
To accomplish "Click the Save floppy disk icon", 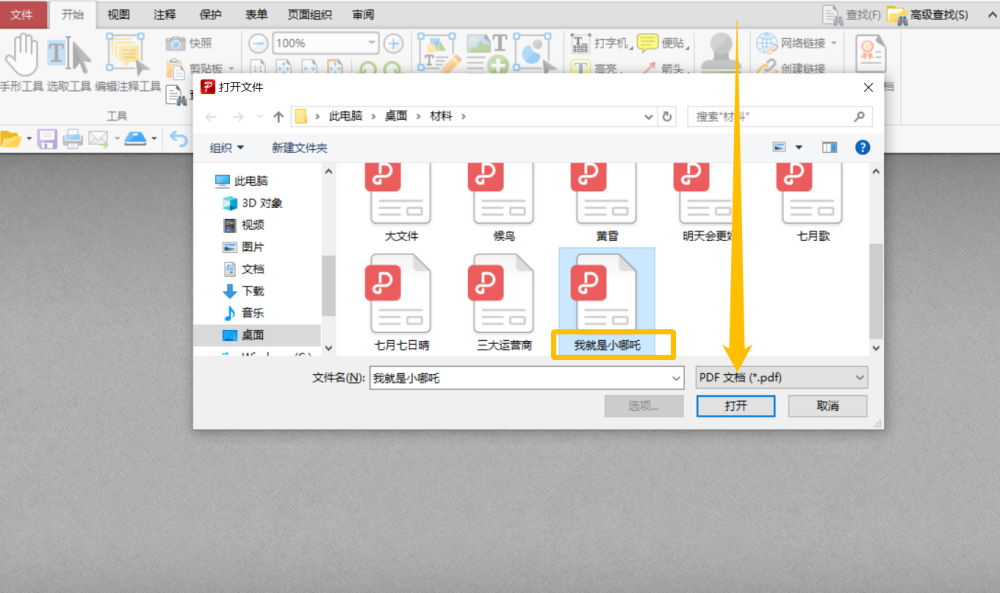I will (x=47, y=138).
